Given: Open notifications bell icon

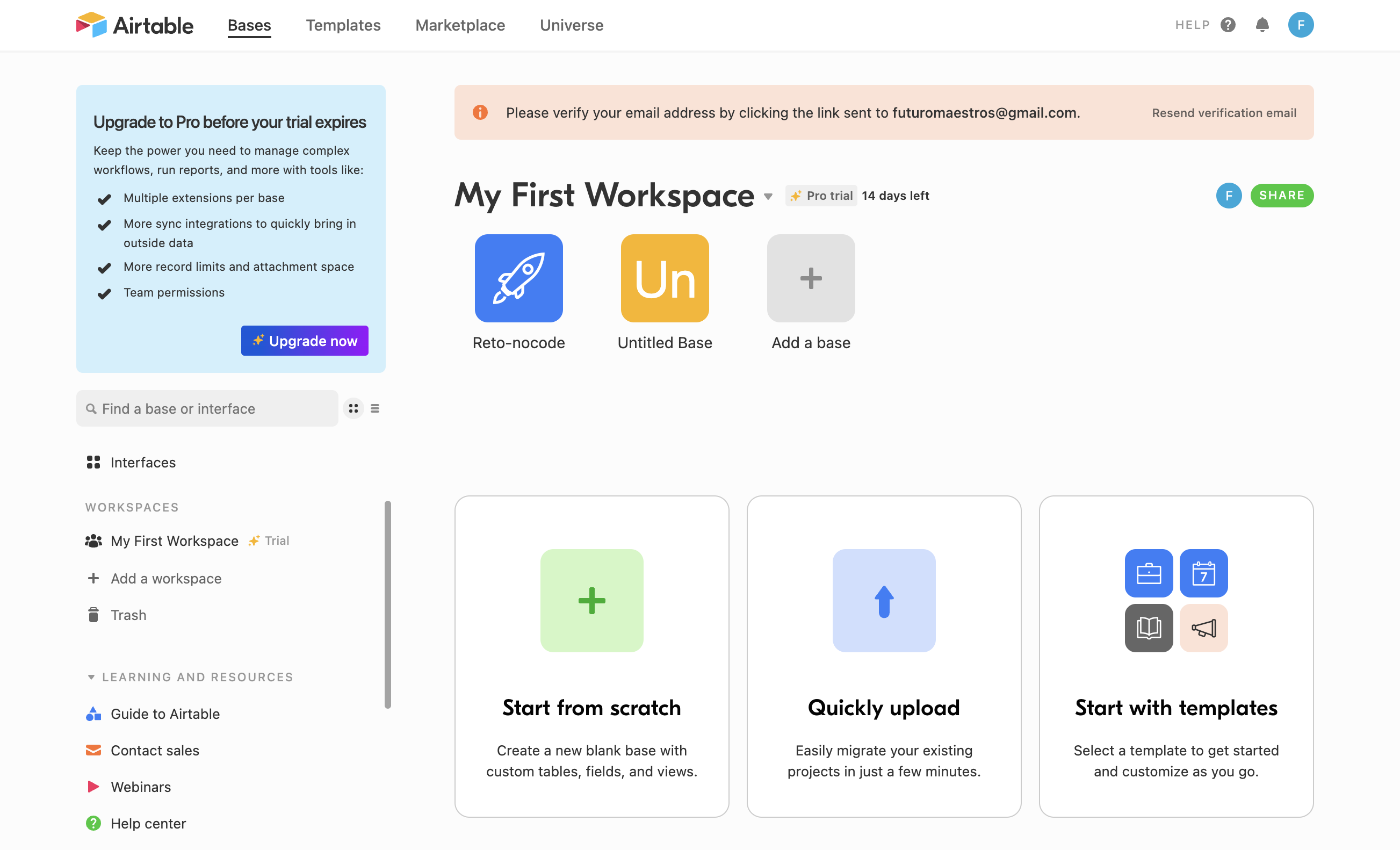Looking at the screenshot, I should point(1262,25).
